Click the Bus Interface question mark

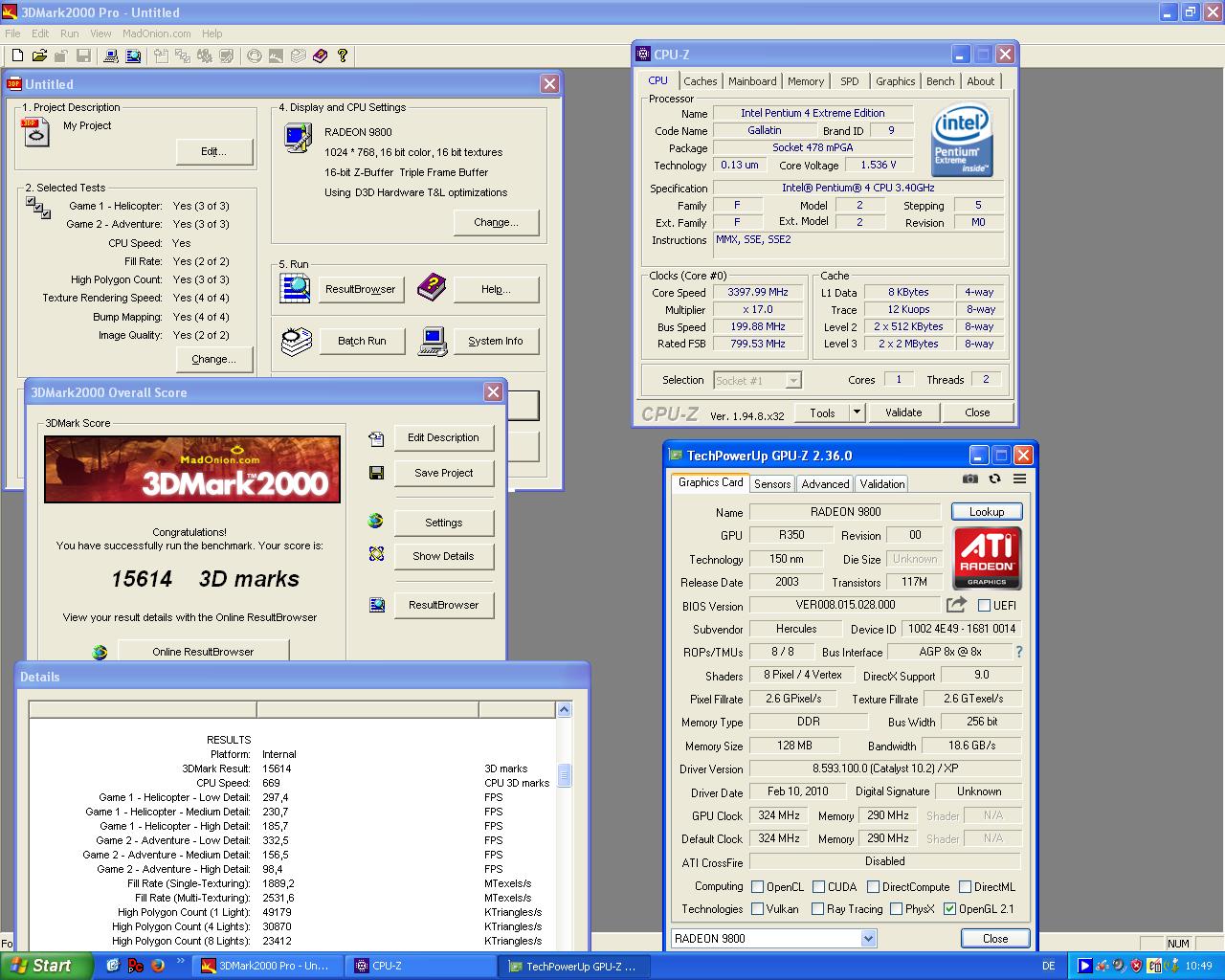1019,652
